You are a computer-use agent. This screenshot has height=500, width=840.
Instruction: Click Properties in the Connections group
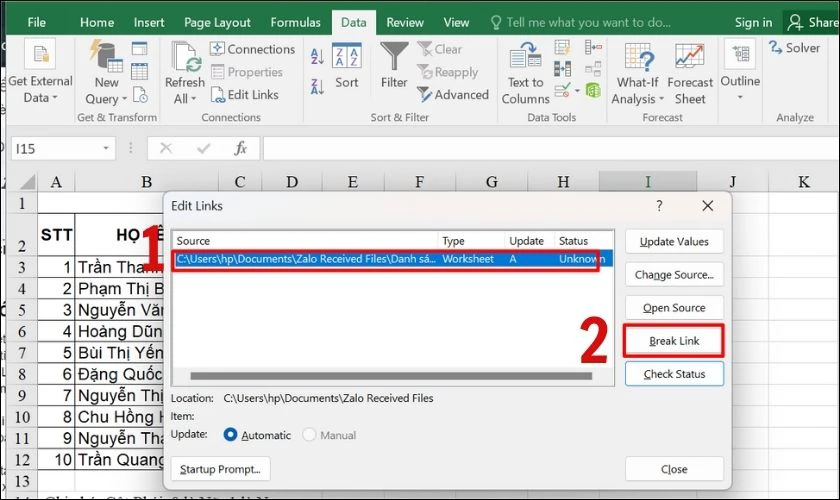(246, 72)
